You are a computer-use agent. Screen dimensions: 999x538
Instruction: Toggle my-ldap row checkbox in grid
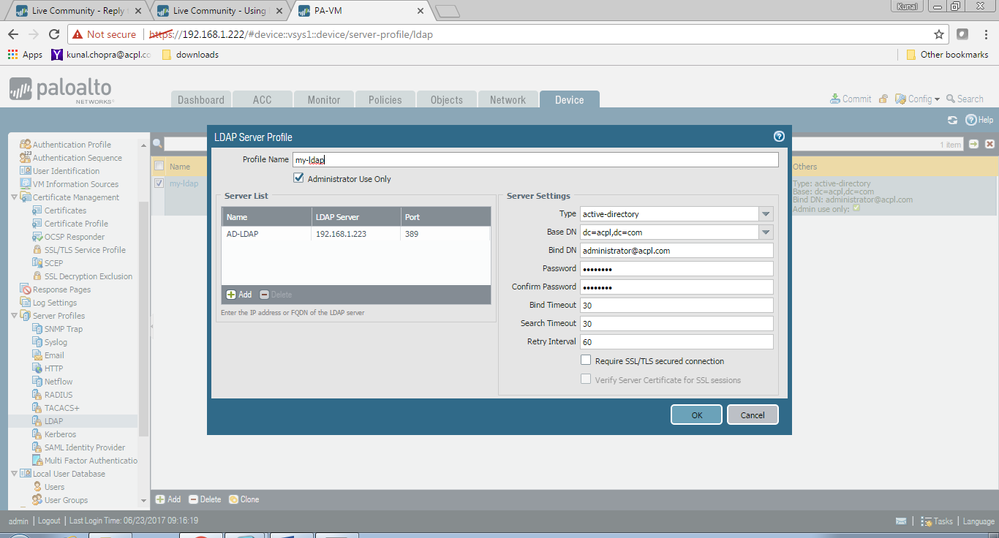tap(159, 183)
